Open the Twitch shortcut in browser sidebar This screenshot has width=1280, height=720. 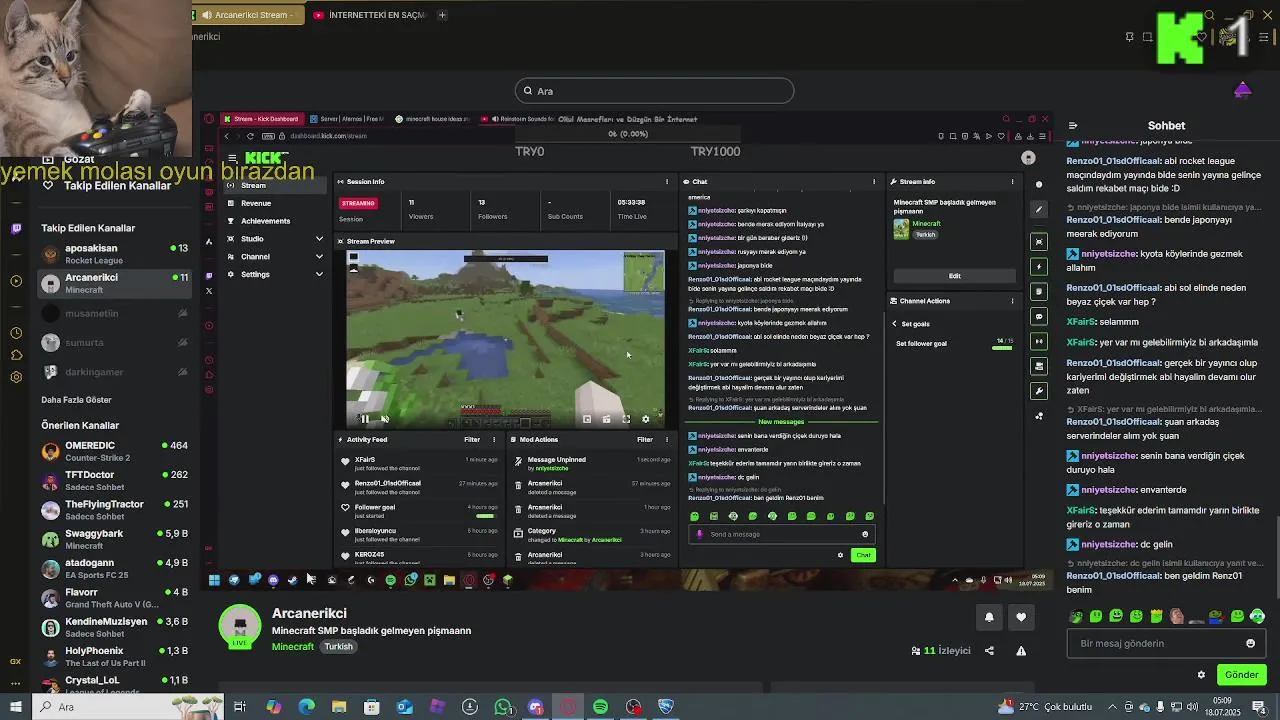click(16, 229)
